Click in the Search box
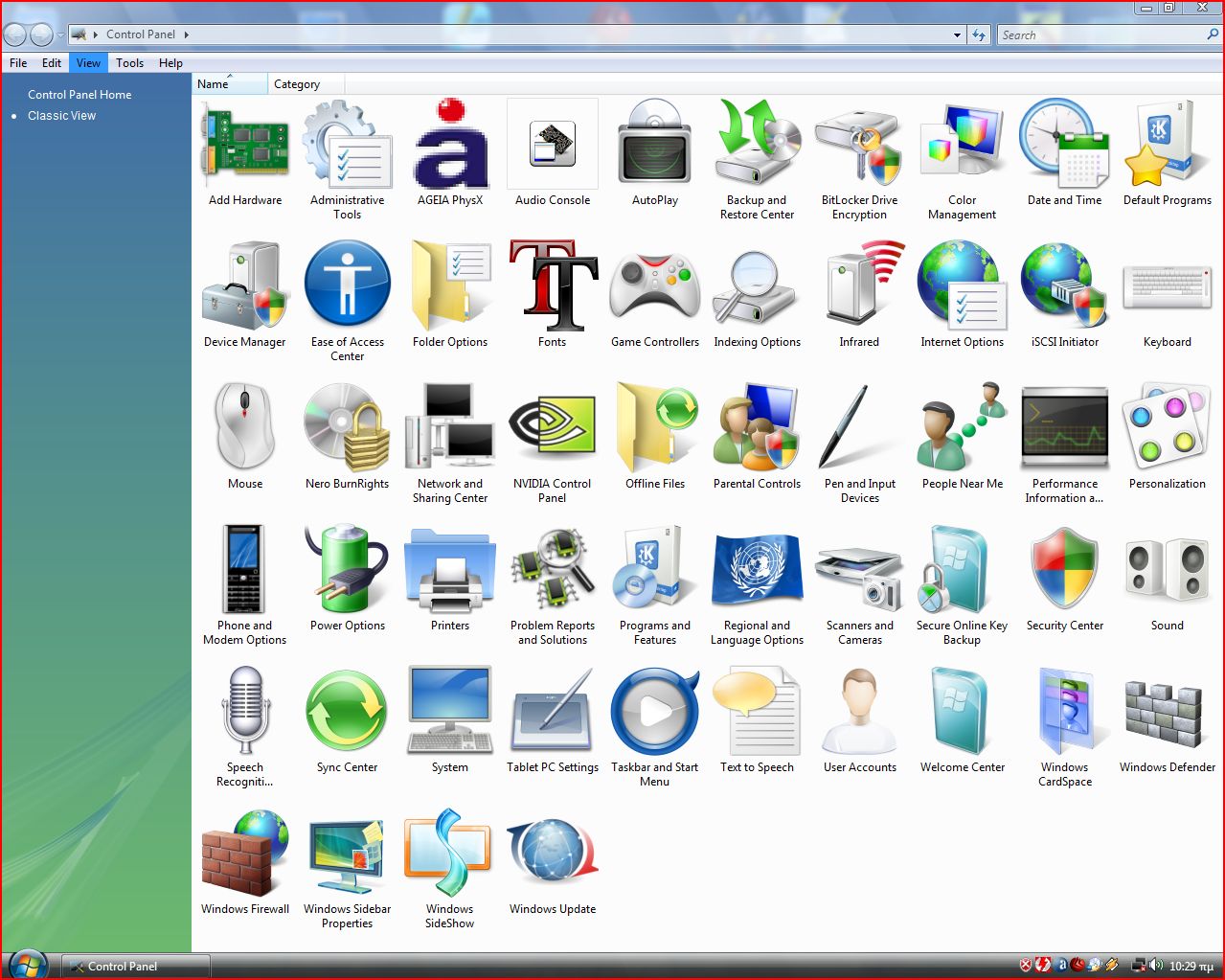 1101,35
